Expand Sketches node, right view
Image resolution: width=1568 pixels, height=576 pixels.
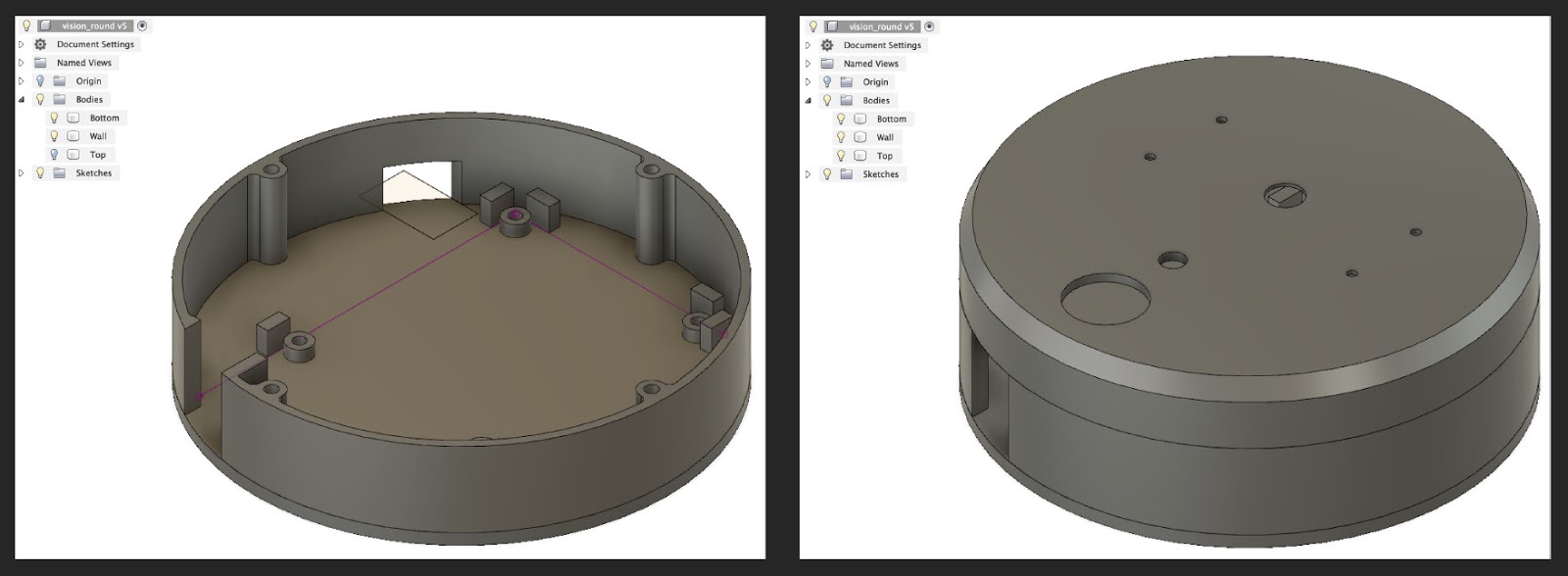[808, 173]
